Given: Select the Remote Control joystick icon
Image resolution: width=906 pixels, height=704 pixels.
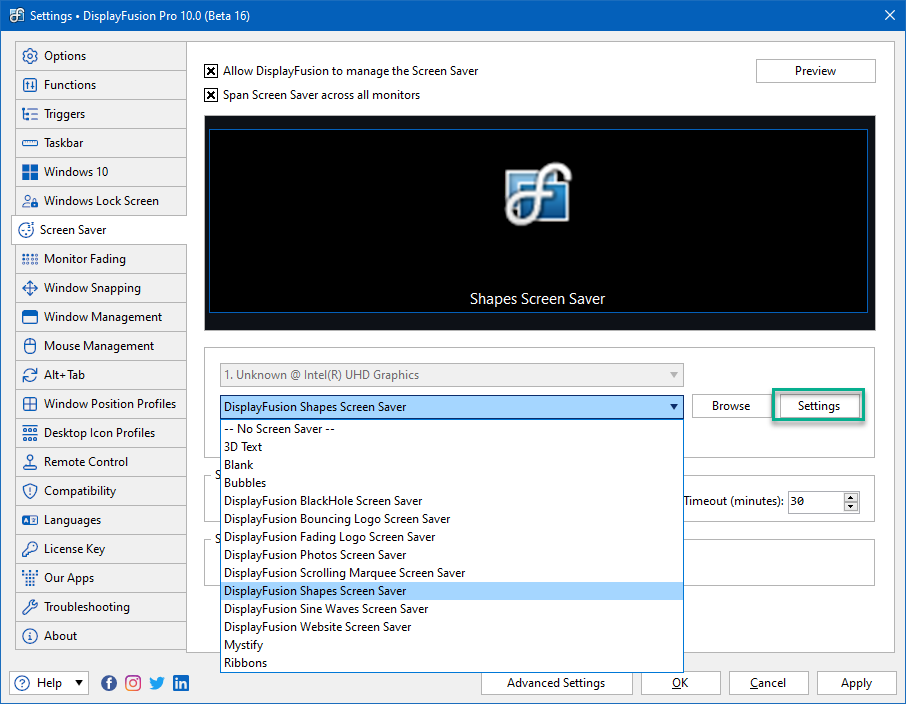Looking at the screenshot, I should 29,462.
